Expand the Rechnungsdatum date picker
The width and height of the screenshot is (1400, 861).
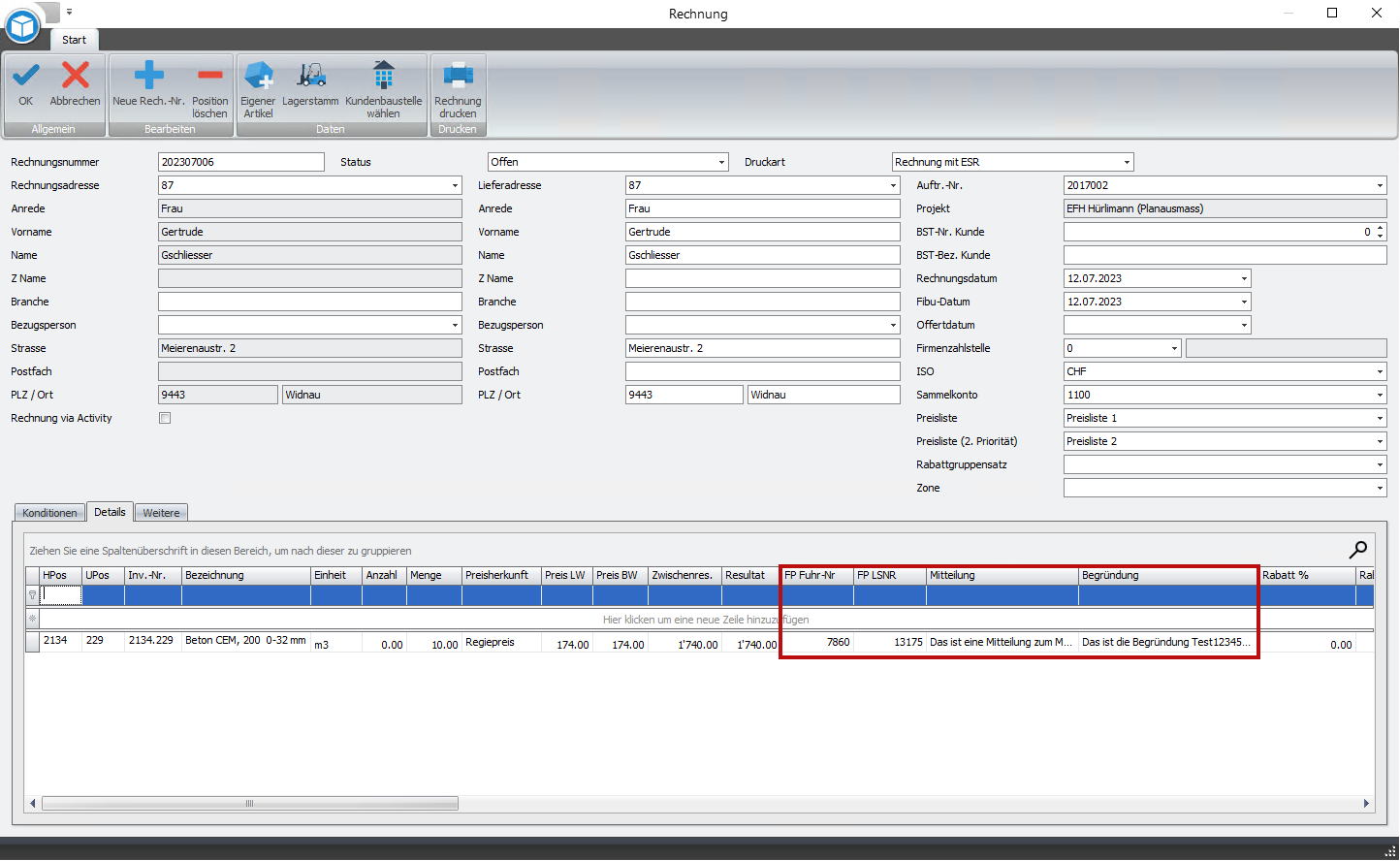coord(1244,278)
